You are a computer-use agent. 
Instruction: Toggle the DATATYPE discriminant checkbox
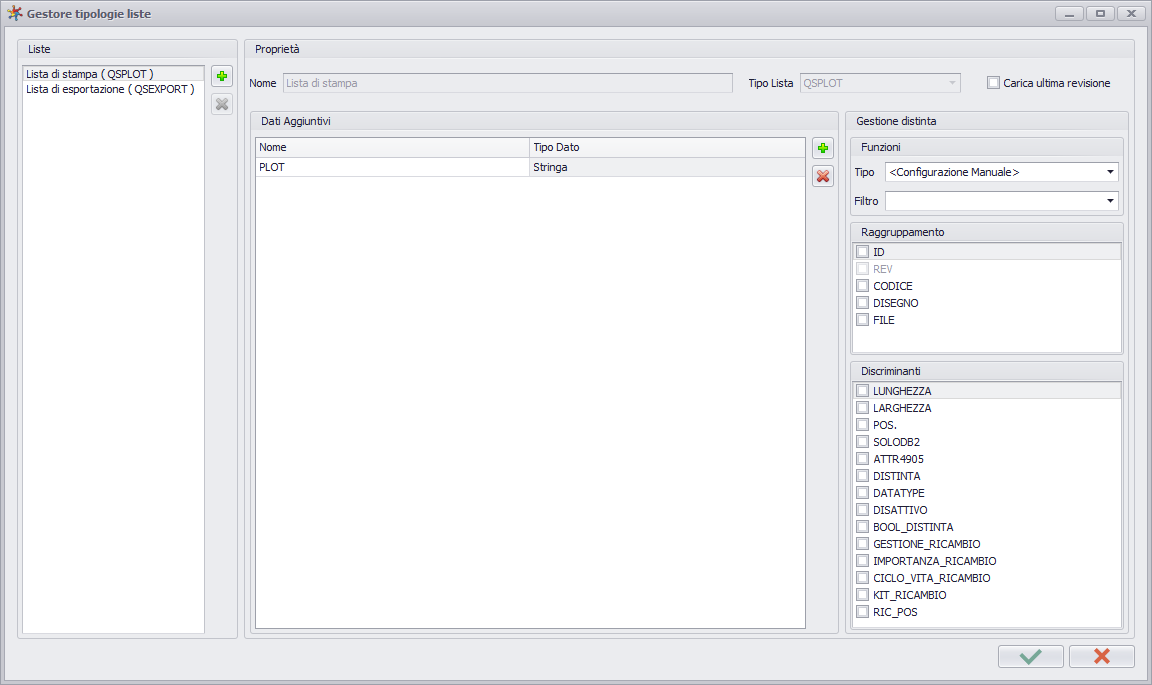(x=863, y=492)
